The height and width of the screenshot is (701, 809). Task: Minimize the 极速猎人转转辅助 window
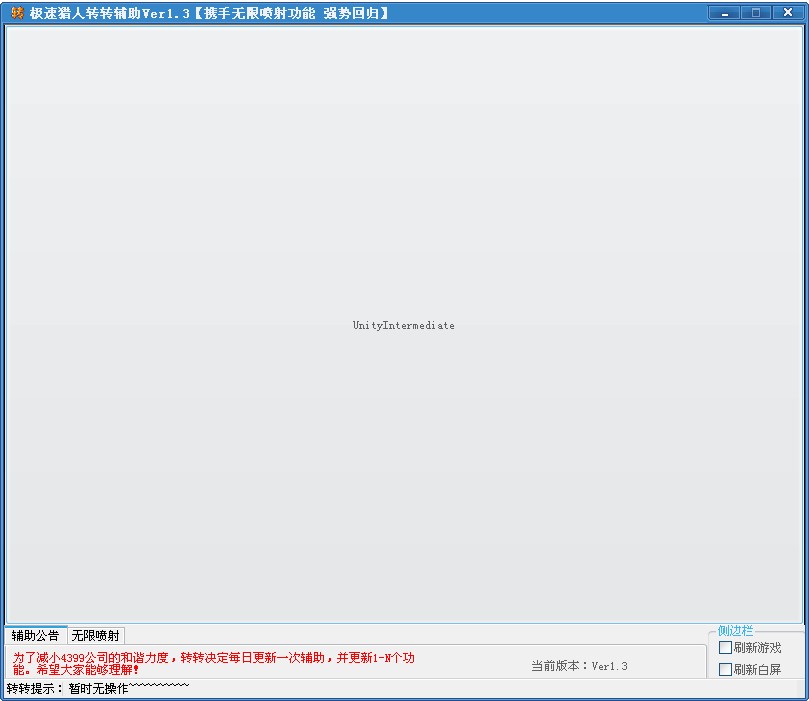724,13
